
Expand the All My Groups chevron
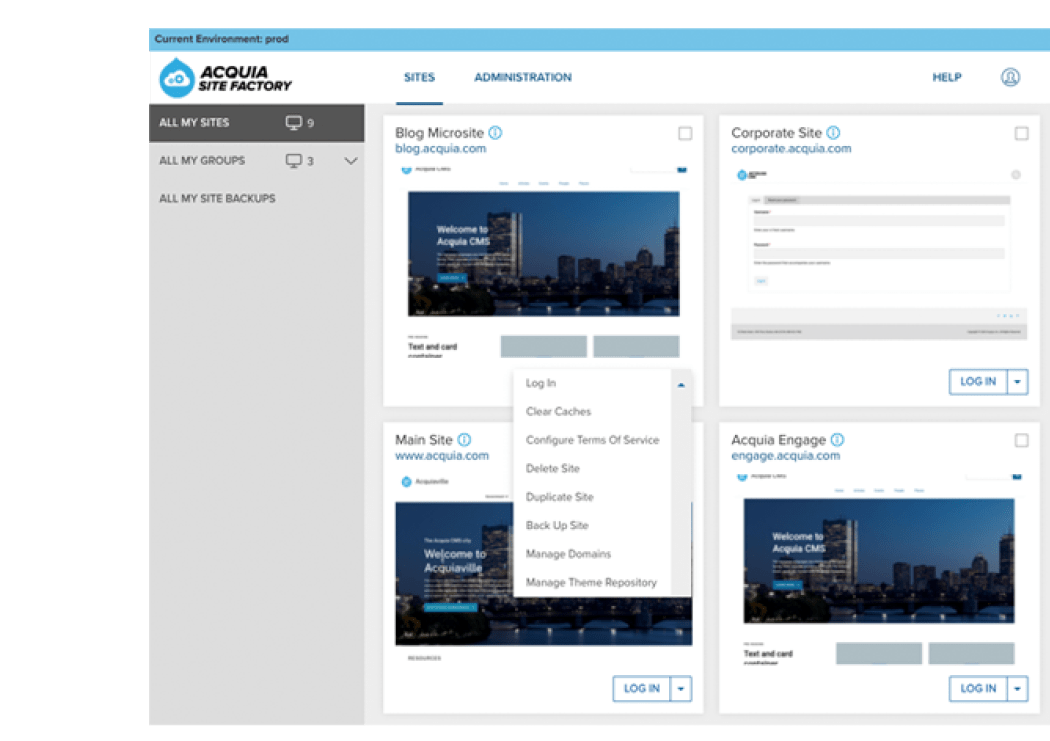[x=350, y=161]
